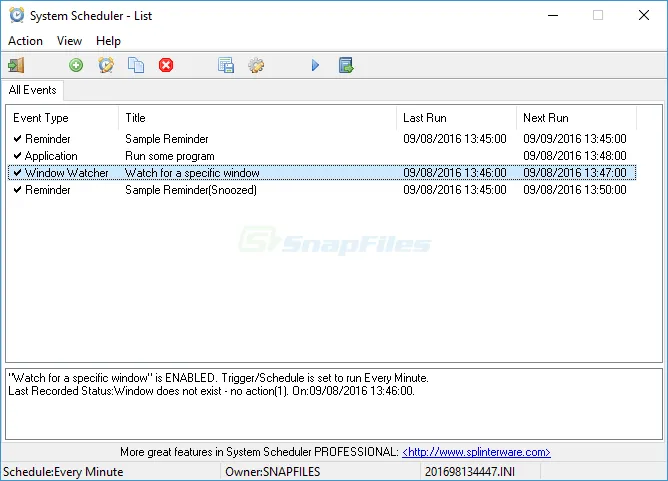Viewport: 668px width, 481px height.
Task: Click 'Owner:SNAPFILES' in status bar
Action: [x=273, y=472]
